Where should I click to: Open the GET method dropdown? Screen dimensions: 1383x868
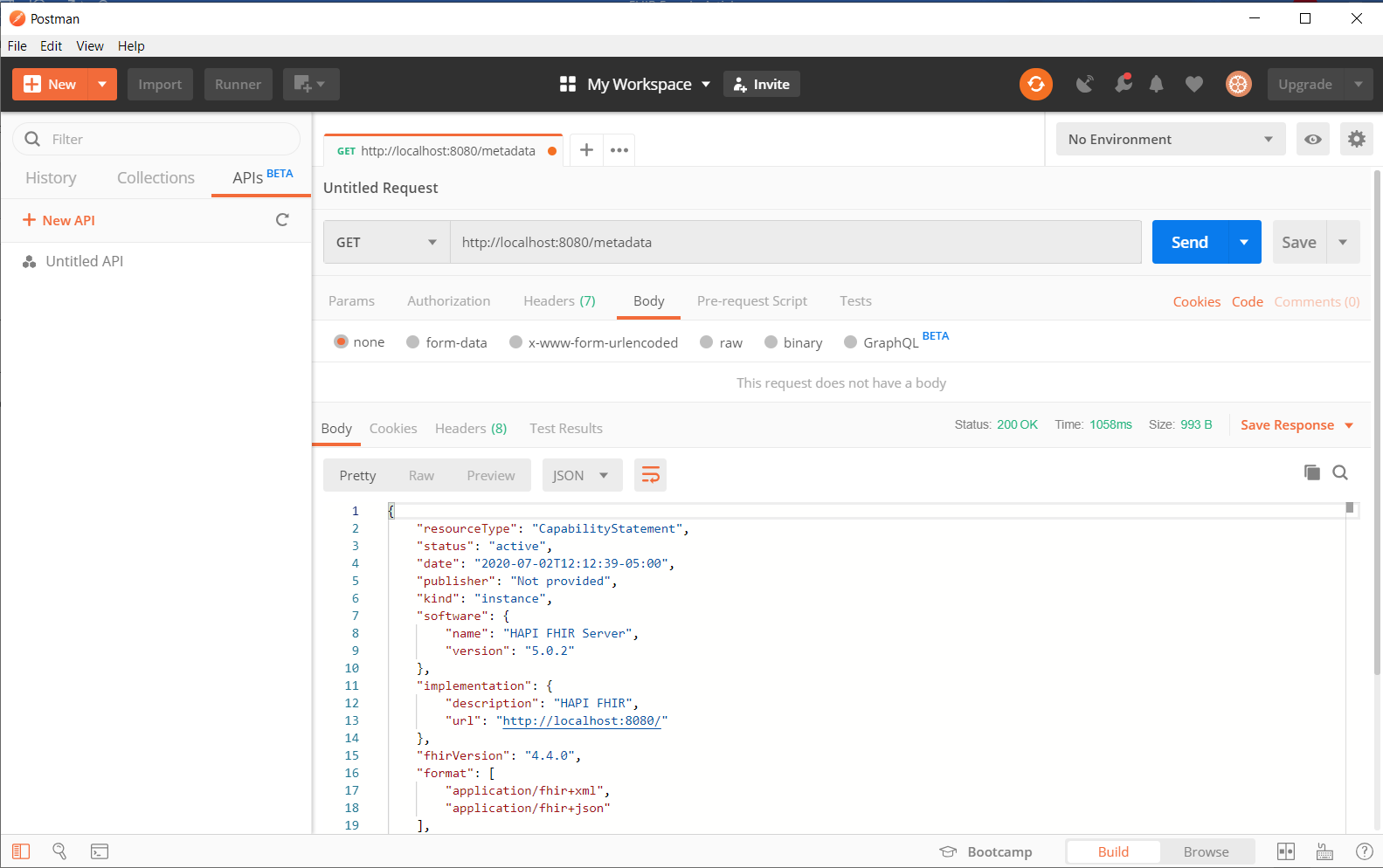[x=386, y=242]
